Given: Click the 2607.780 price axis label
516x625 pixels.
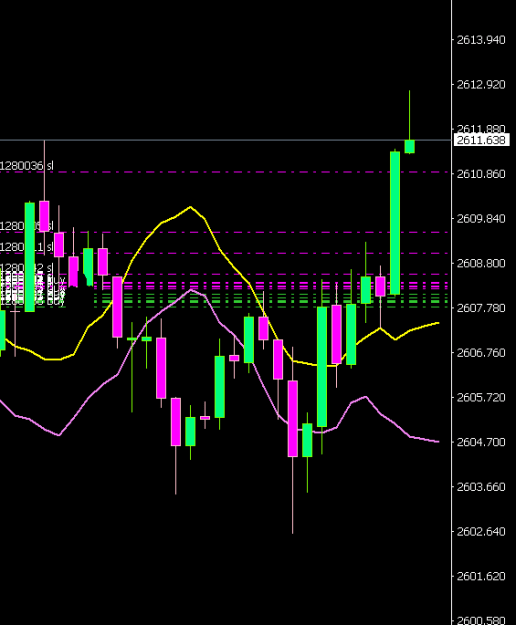Looking at the screenshot, I should coord(481,308).
